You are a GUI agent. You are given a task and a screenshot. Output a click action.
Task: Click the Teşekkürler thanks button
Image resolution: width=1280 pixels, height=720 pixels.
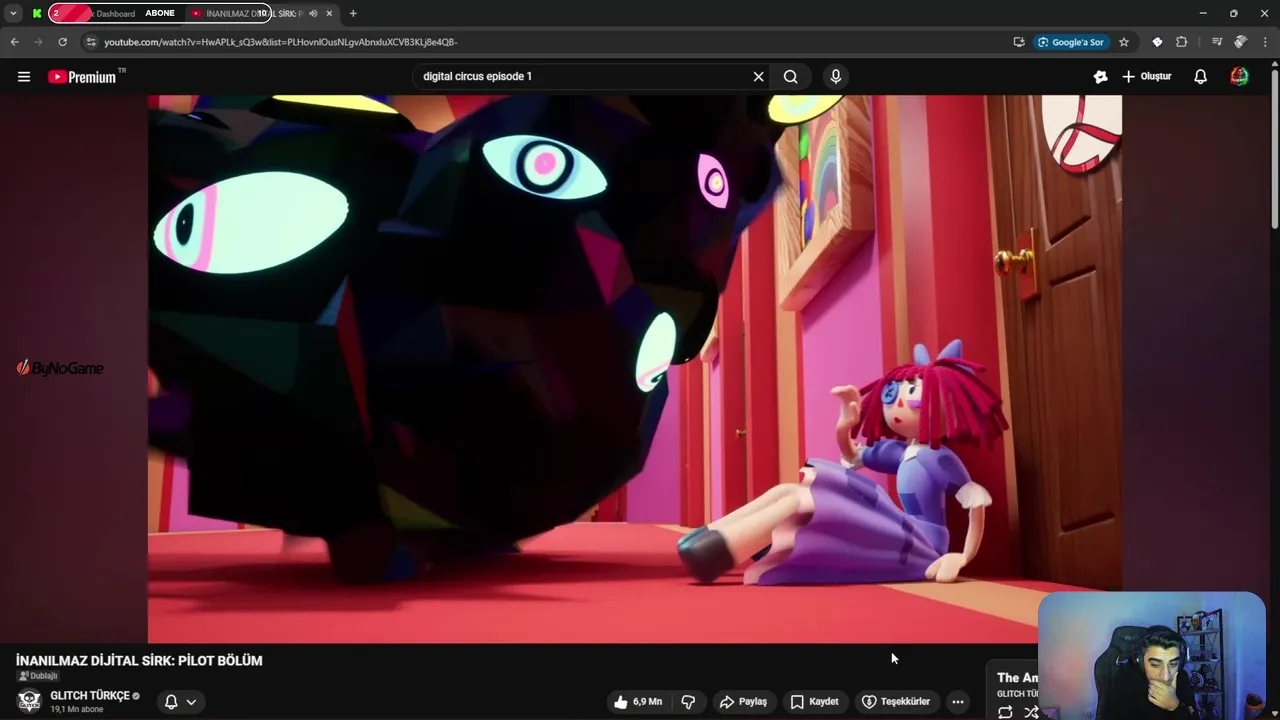(x=896, y=701)
